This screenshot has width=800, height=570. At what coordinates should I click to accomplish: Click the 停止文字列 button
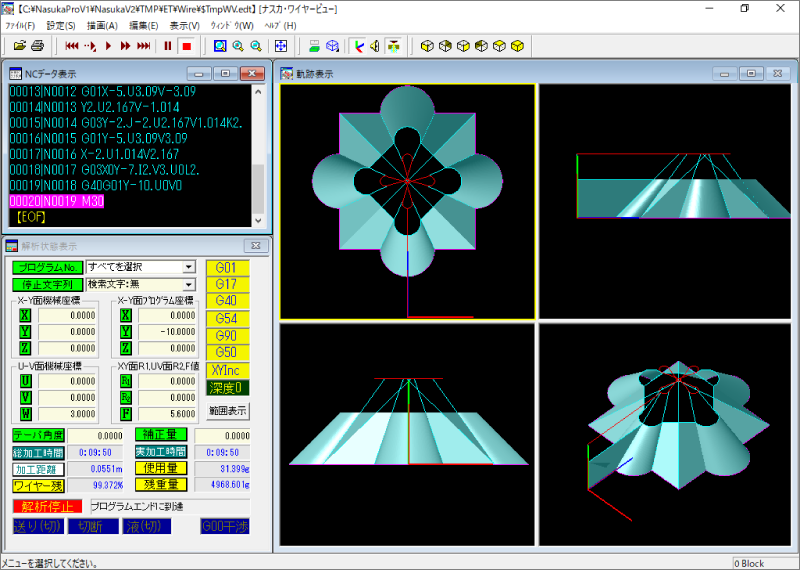coord(47,285)
